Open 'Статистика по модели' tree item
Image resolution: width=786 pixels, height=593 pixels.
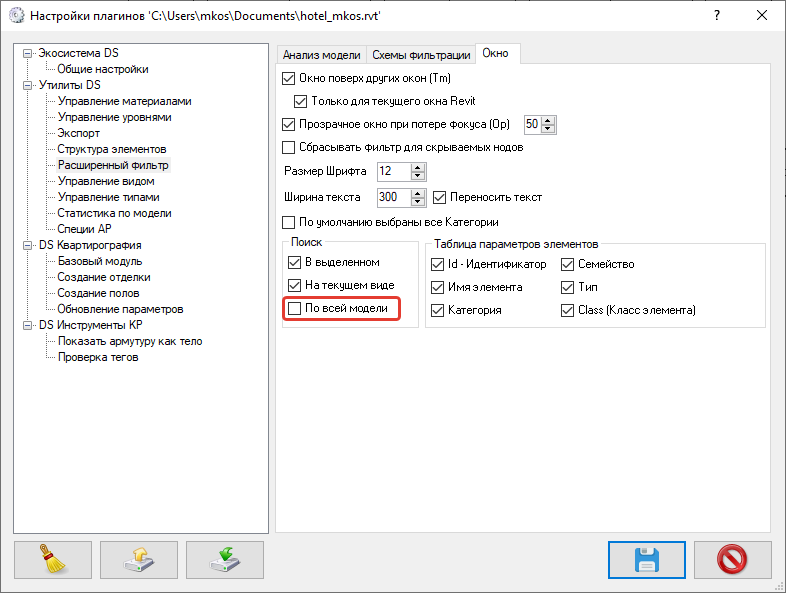(114, 214)
